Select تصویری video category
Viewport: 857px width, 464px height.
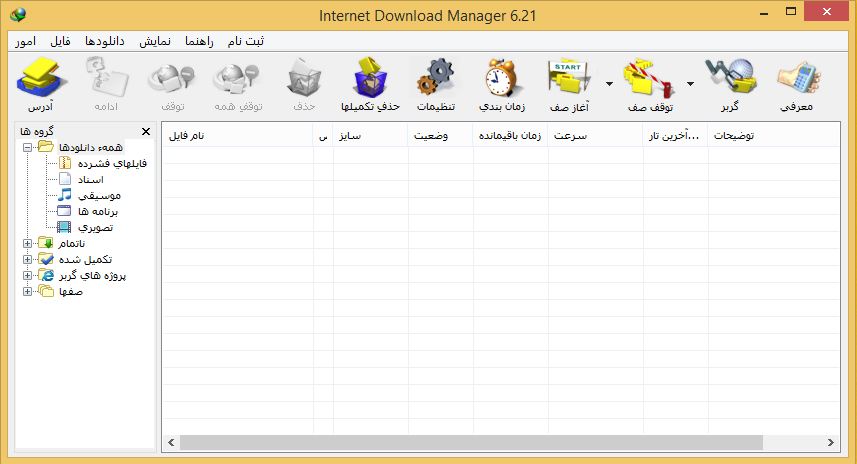[95, 227]
